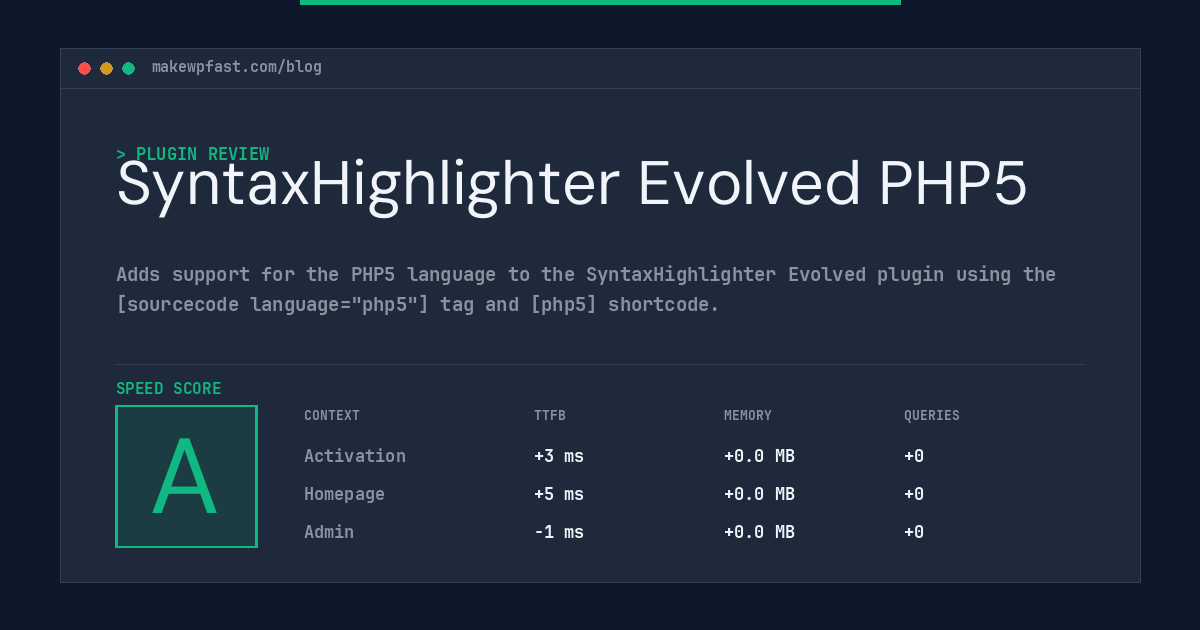Click the plugin description paragraph
The height and width of the screenshot is (630, 1200).
pos(586,289)
